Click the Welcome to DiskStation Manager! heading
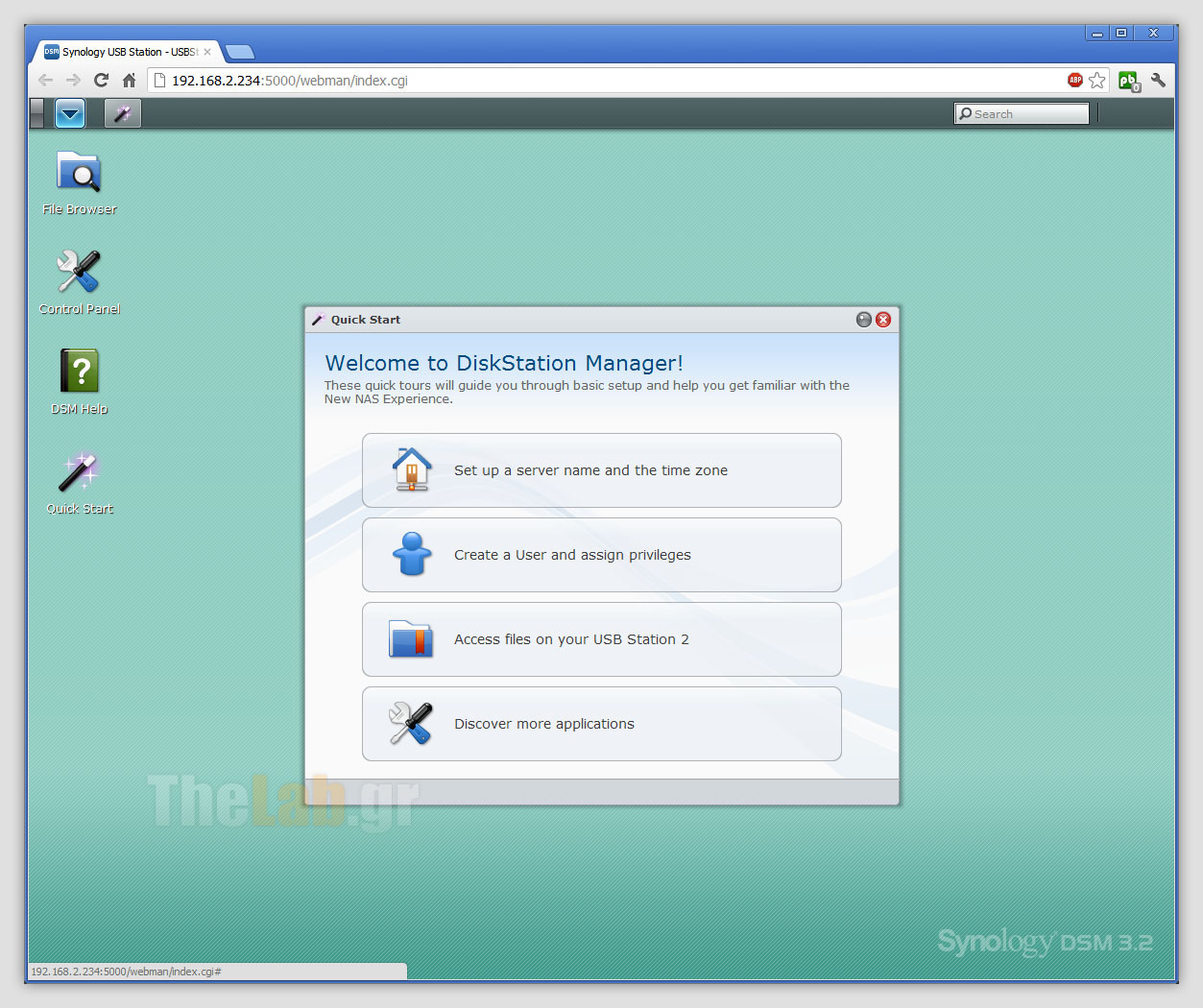Viewport: 1203px width, 1008px height. (504, 363)
